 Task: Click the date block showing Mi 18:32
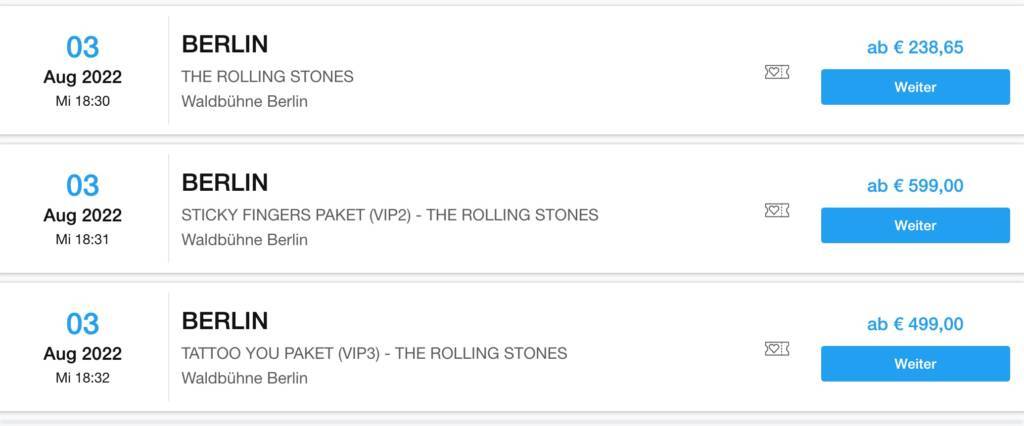click(x=83, y=347)
